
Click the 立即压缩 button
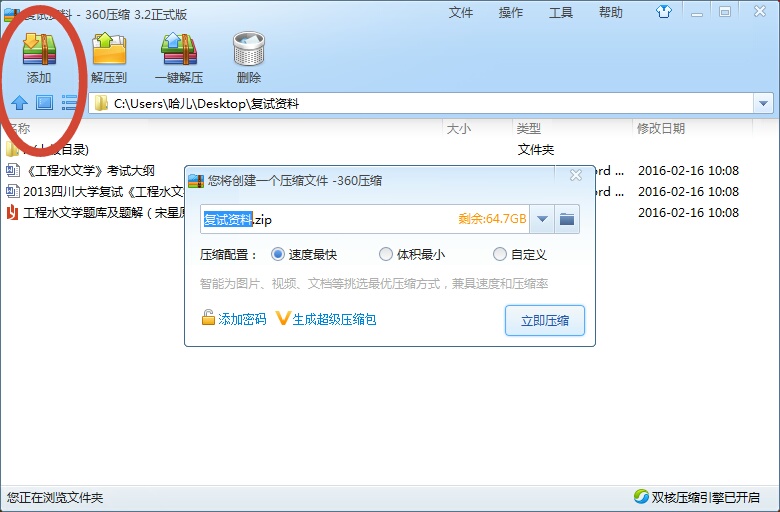coord(545,320)
